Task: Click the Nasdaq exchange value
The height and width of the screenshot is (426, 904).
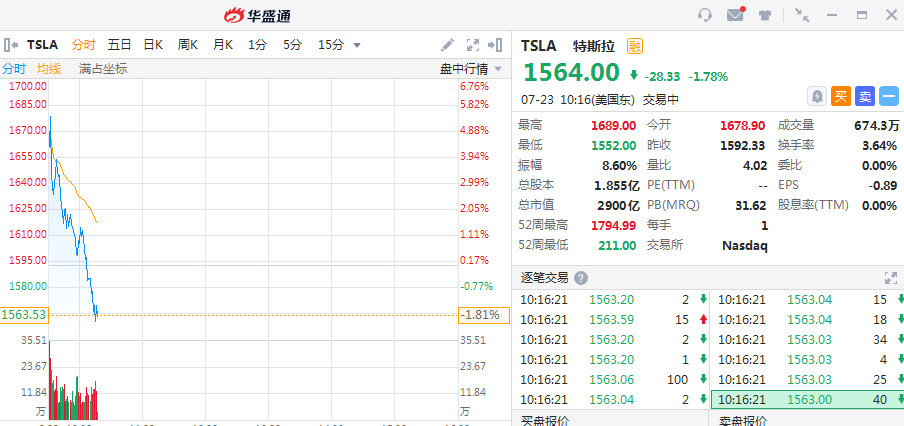Action: click(745, 246)
